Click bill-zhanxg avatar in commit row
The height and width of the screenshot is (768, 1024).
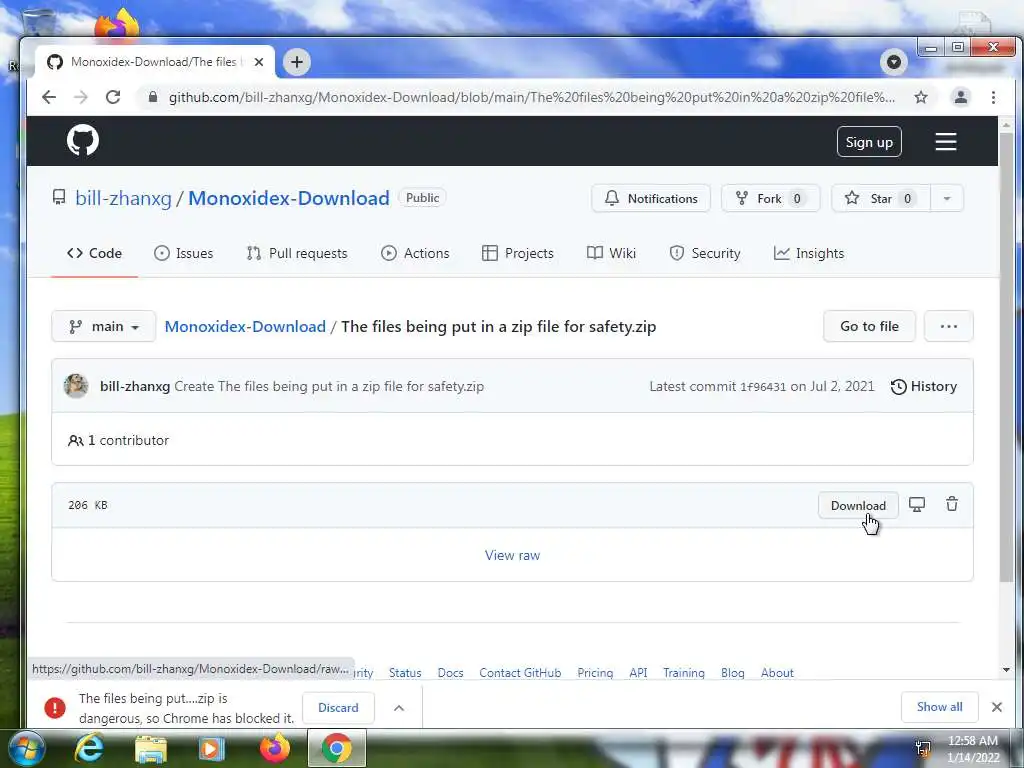click(x=76, y=386)
